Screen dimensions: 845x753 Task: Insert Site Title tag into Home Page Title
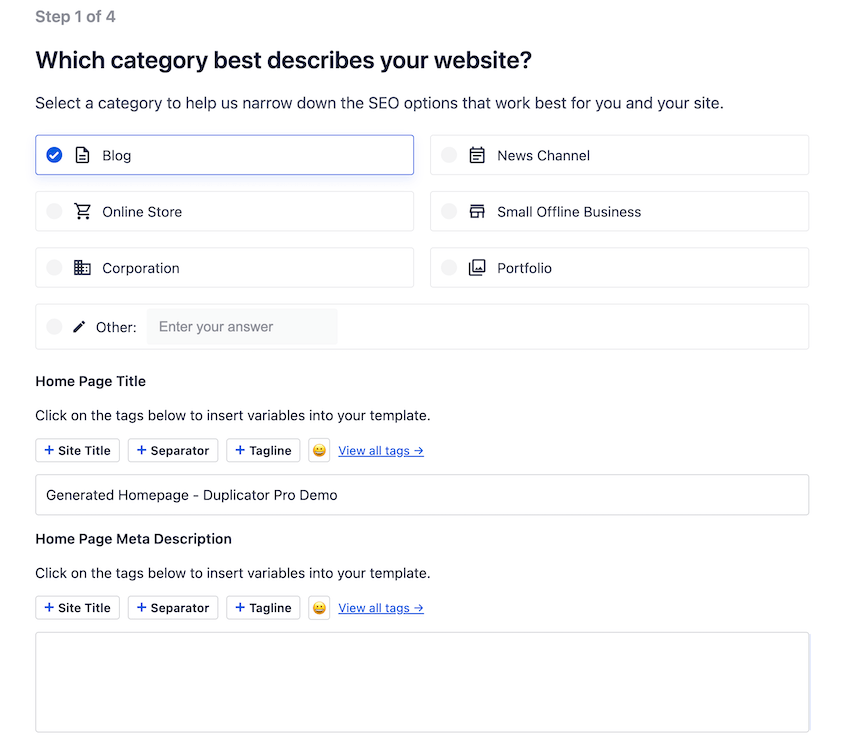[78, 451]
